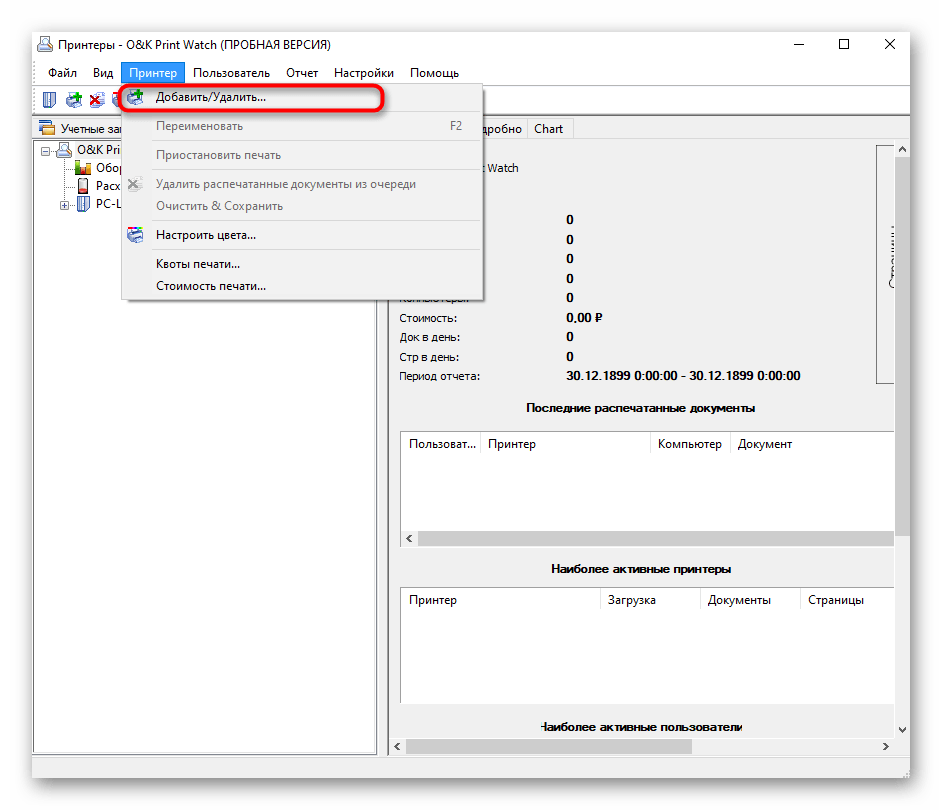Viewport: 942px width, 810px height.
Task: Sort by Пользоват… column header
Action: tap(441, 444)
